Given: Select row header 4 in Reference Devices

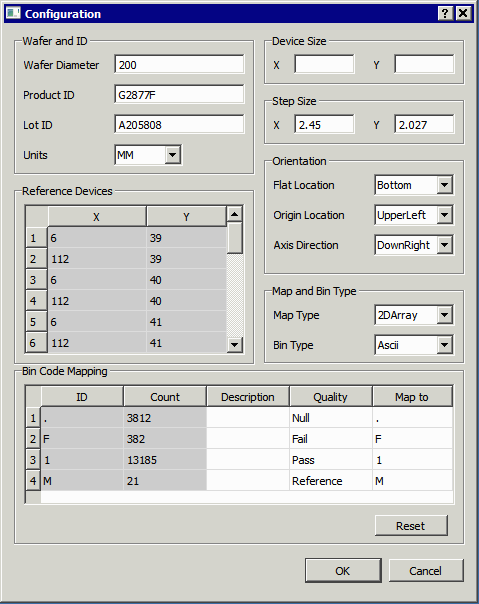Looking at the screenshot, I should pos(37,300).
